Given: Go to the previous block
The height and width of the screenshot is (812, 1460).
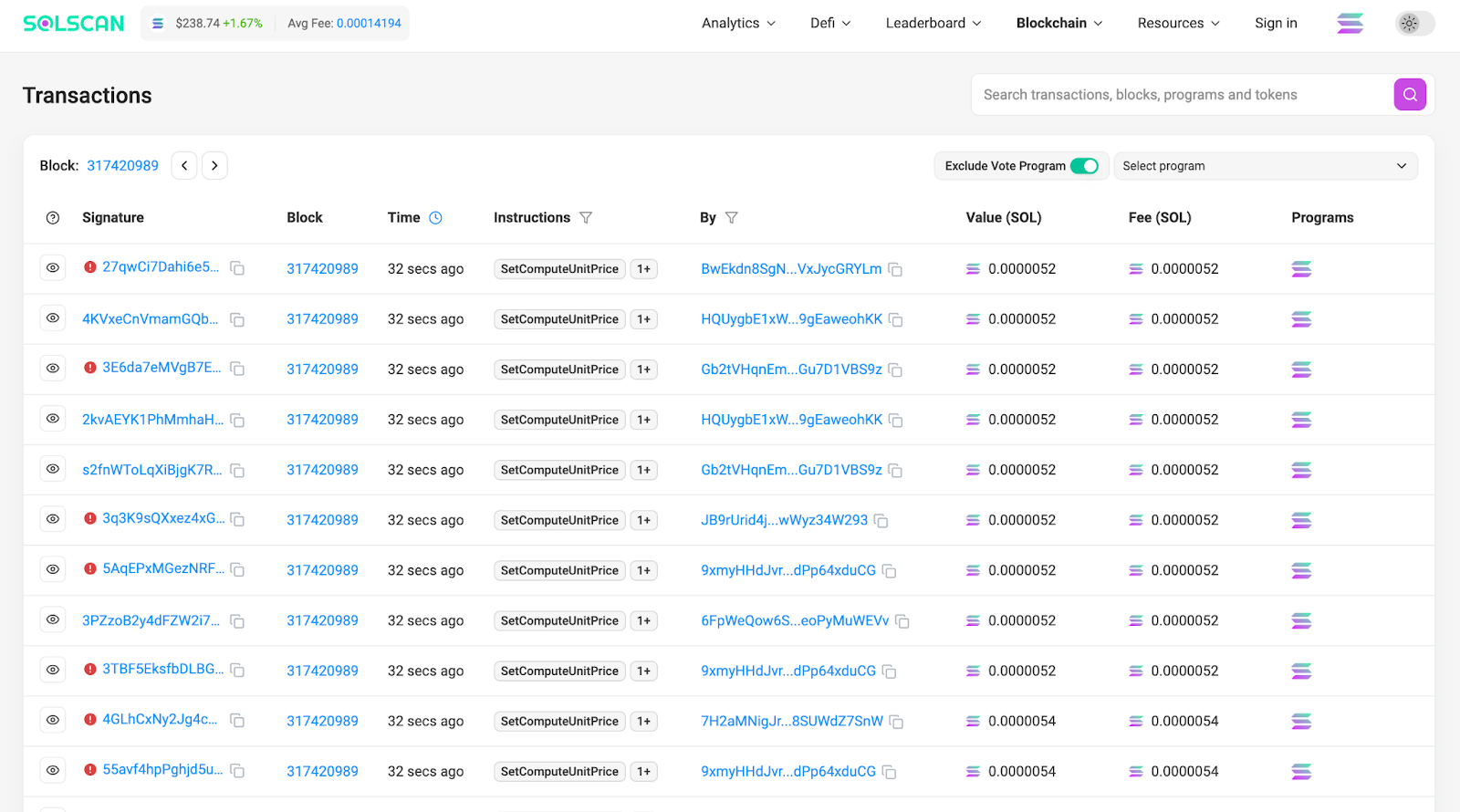Looking at the screenshot, I should click(184, 166).
